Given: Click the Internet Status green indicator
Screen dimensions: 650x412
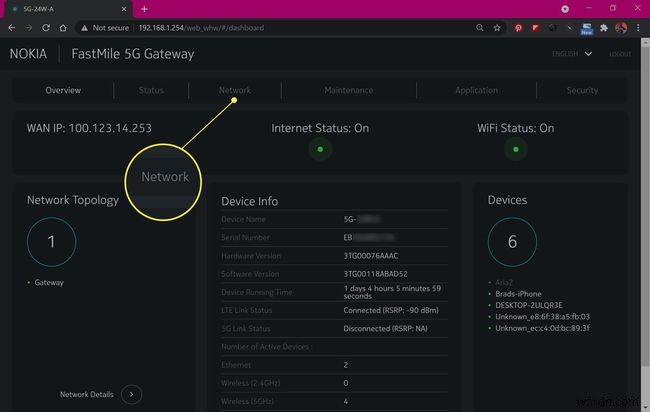Looking at the screenshot, I should click(x=320, y=149).
